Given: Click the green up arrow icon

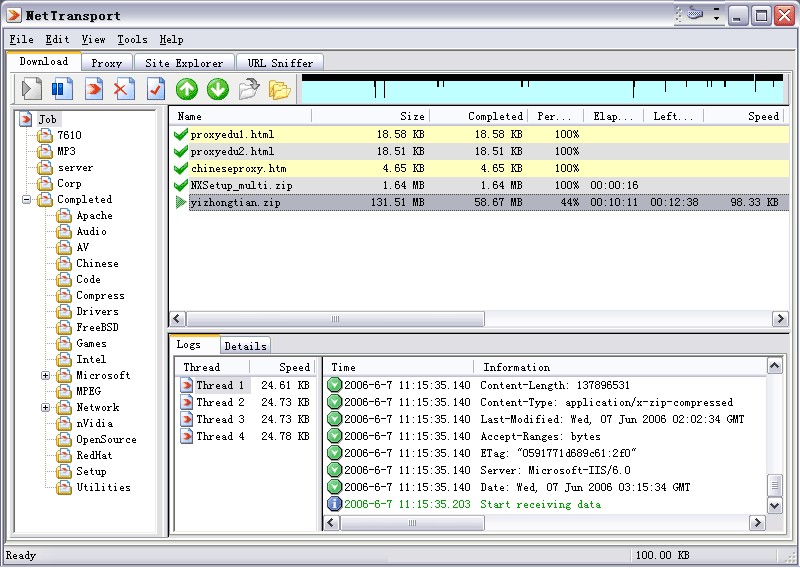Looking at the screenshot, I should pyautogui.click(x=187, y=90).
